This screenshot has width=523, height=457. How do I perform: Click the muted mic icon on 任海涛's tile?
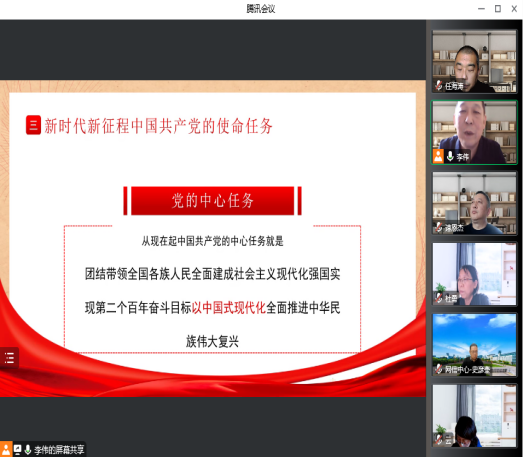tap(439, 86)
